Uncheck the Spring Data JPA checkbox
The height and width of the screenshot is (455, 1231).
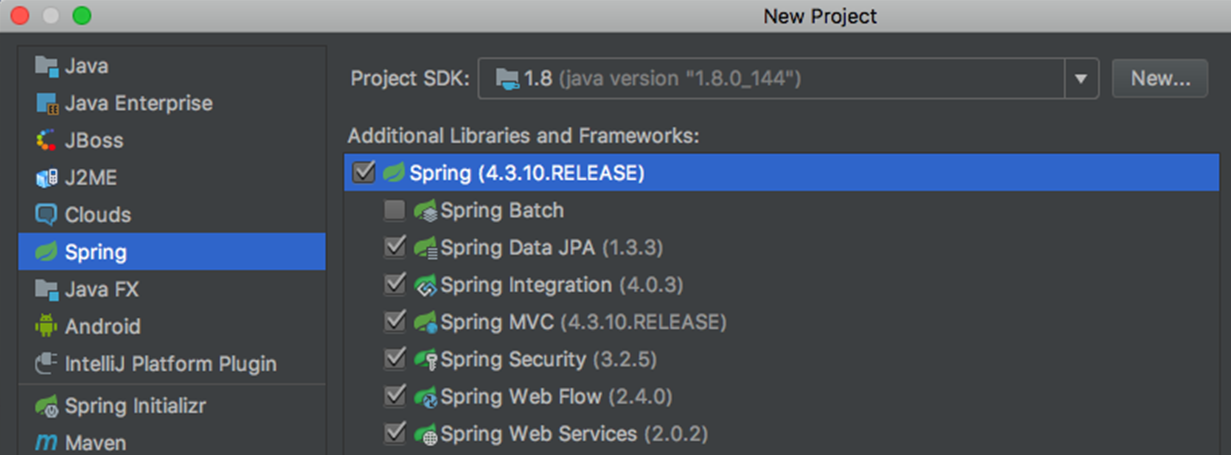395,247
